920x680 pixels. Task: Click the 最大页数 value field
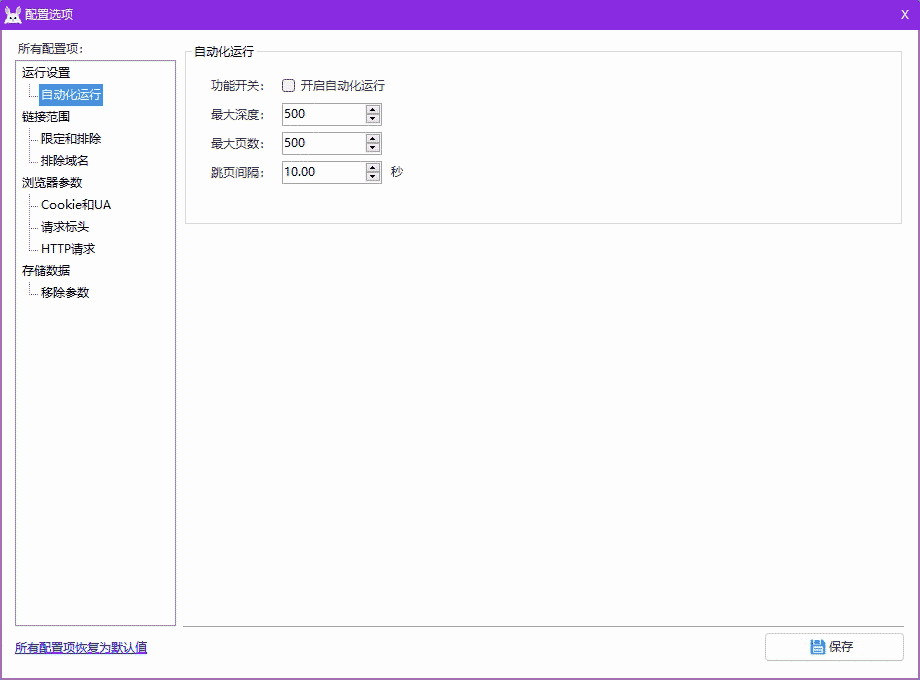(x=324, y=143)
